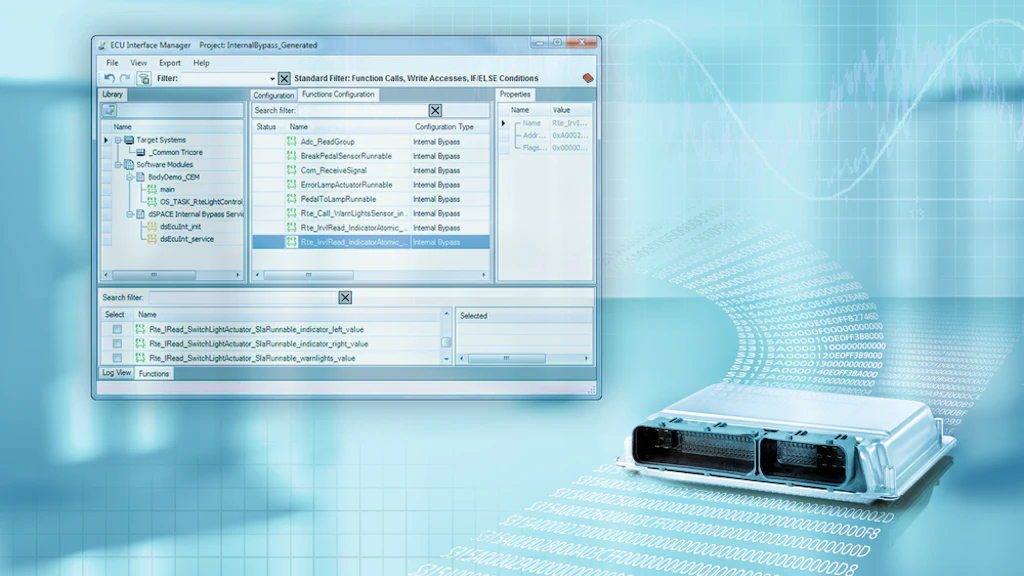Viewport: 1024px width, 576px height.
Task: Select the highlighted Rte_IrvIRead_IndicatorAtomic row
Action: click(x=371, y=242)
